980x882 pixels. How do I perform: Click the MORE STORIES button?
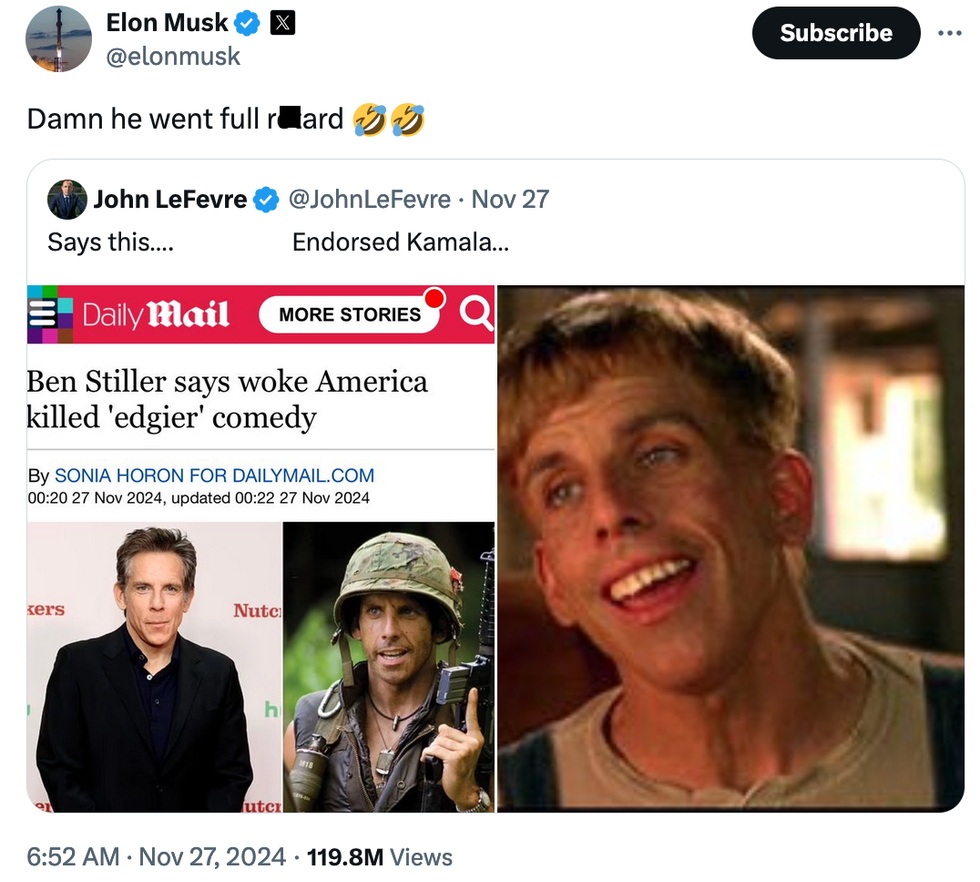tap(349, 315)
